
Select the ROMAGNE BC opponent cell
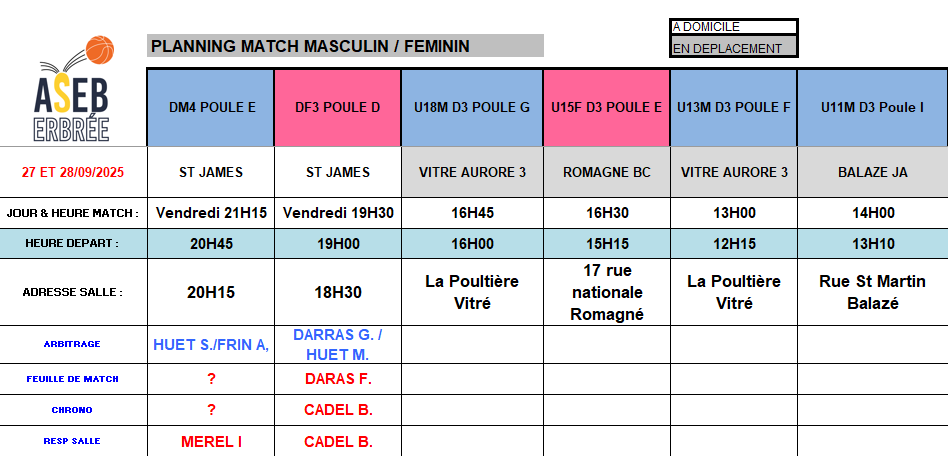[606, 172]
